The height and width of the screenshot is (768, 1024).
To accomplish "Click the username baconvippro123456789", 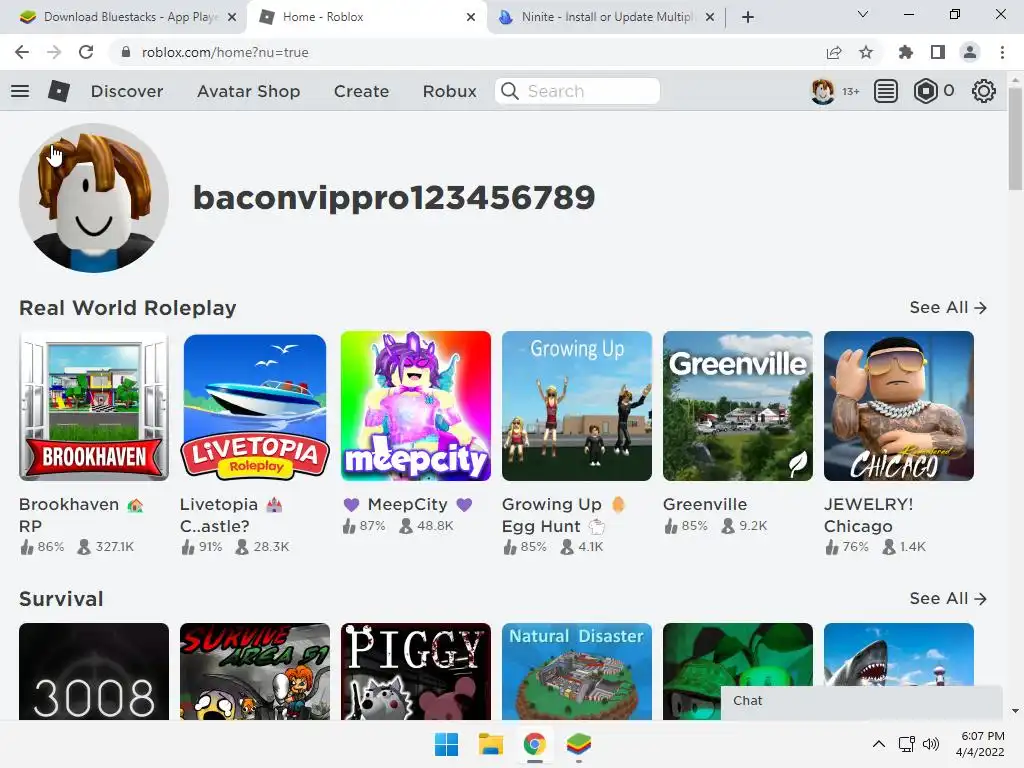I will tap(394, 197).
